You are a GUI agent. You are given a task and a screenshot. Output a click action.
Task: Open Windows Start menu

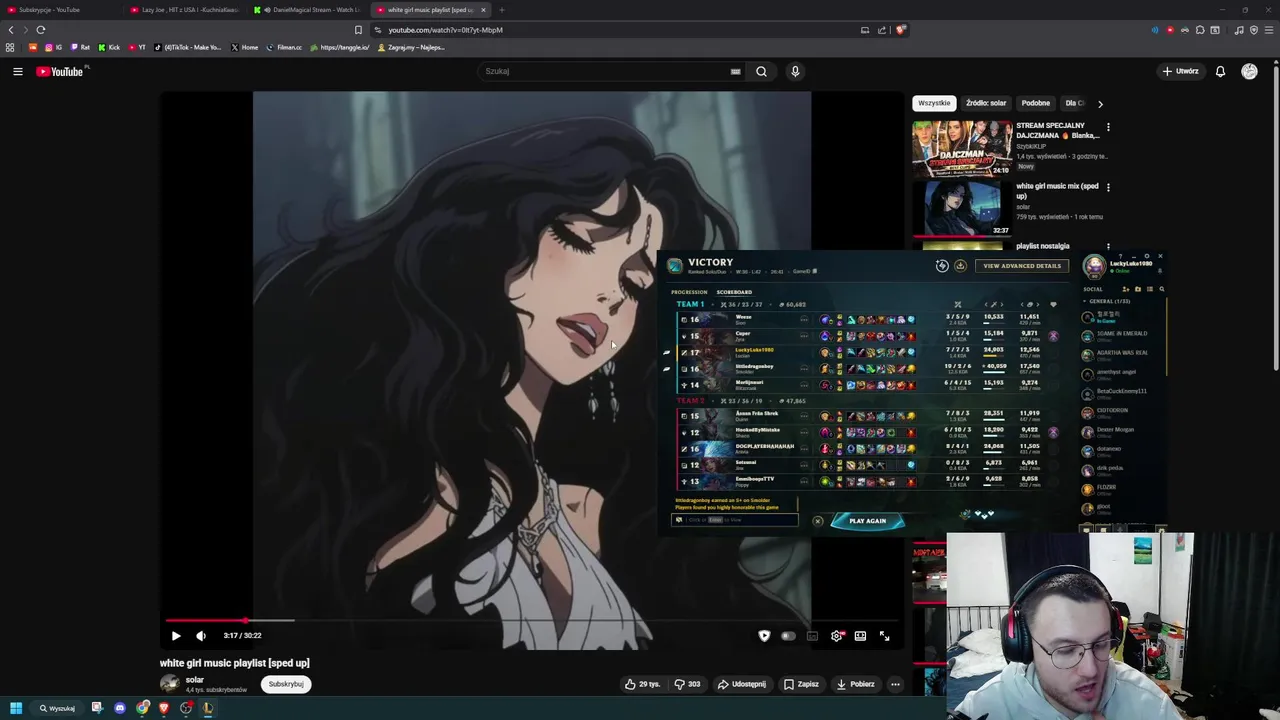pyautogui.click(x=15, y=708)
